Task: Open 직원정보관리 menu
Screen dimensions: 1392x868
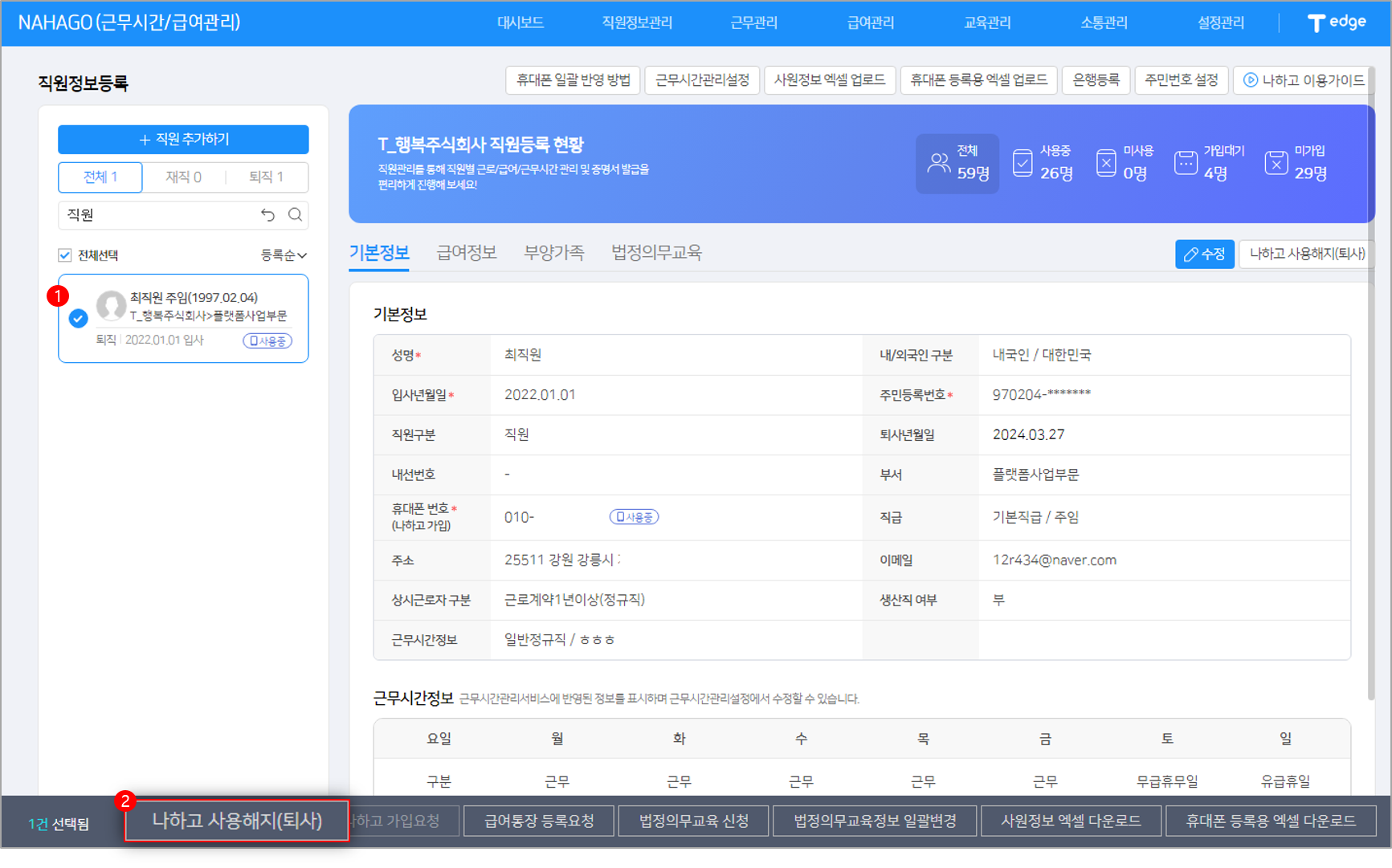Action: (x=637, y=22)
